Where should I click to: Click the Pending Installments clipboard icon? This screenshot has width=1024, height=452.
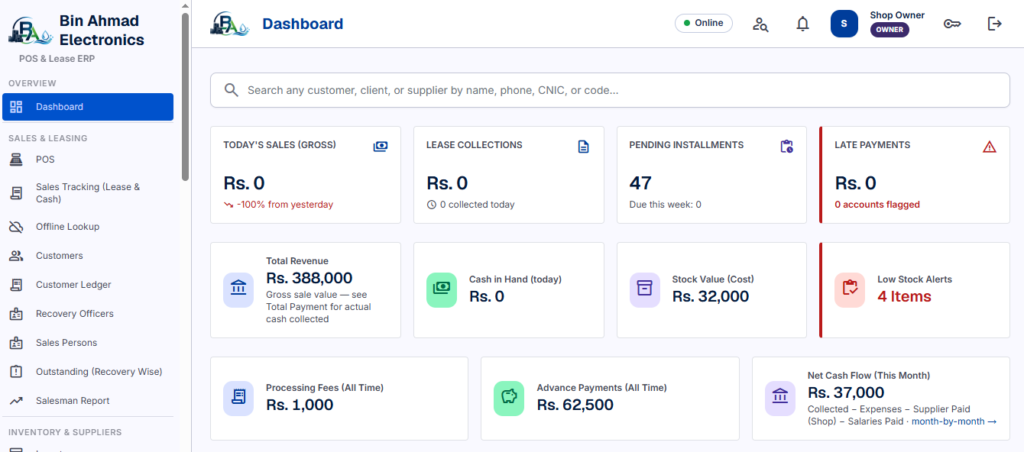(x=786, y=146)
